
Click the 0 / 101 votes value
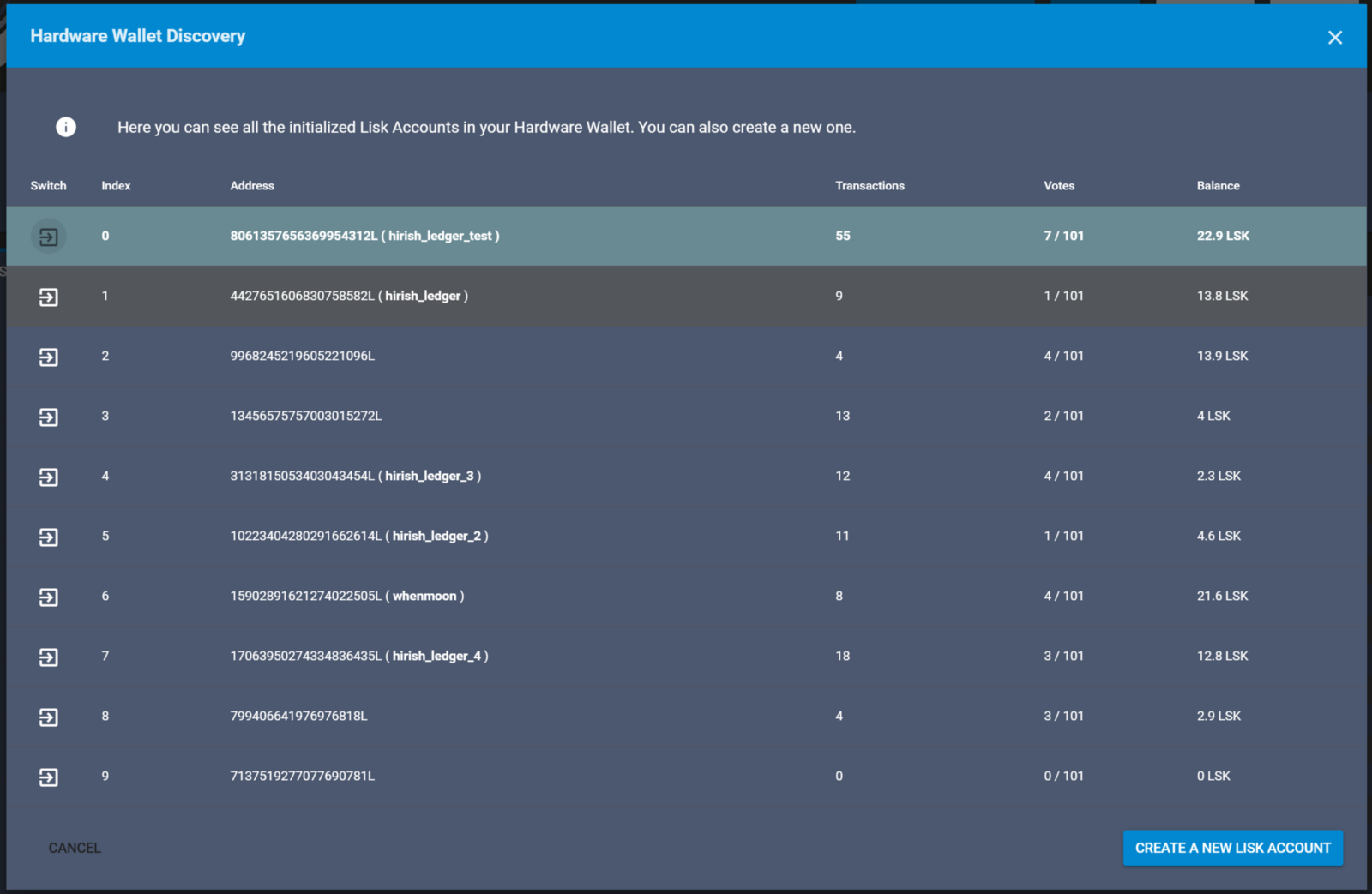point(1063,776)
